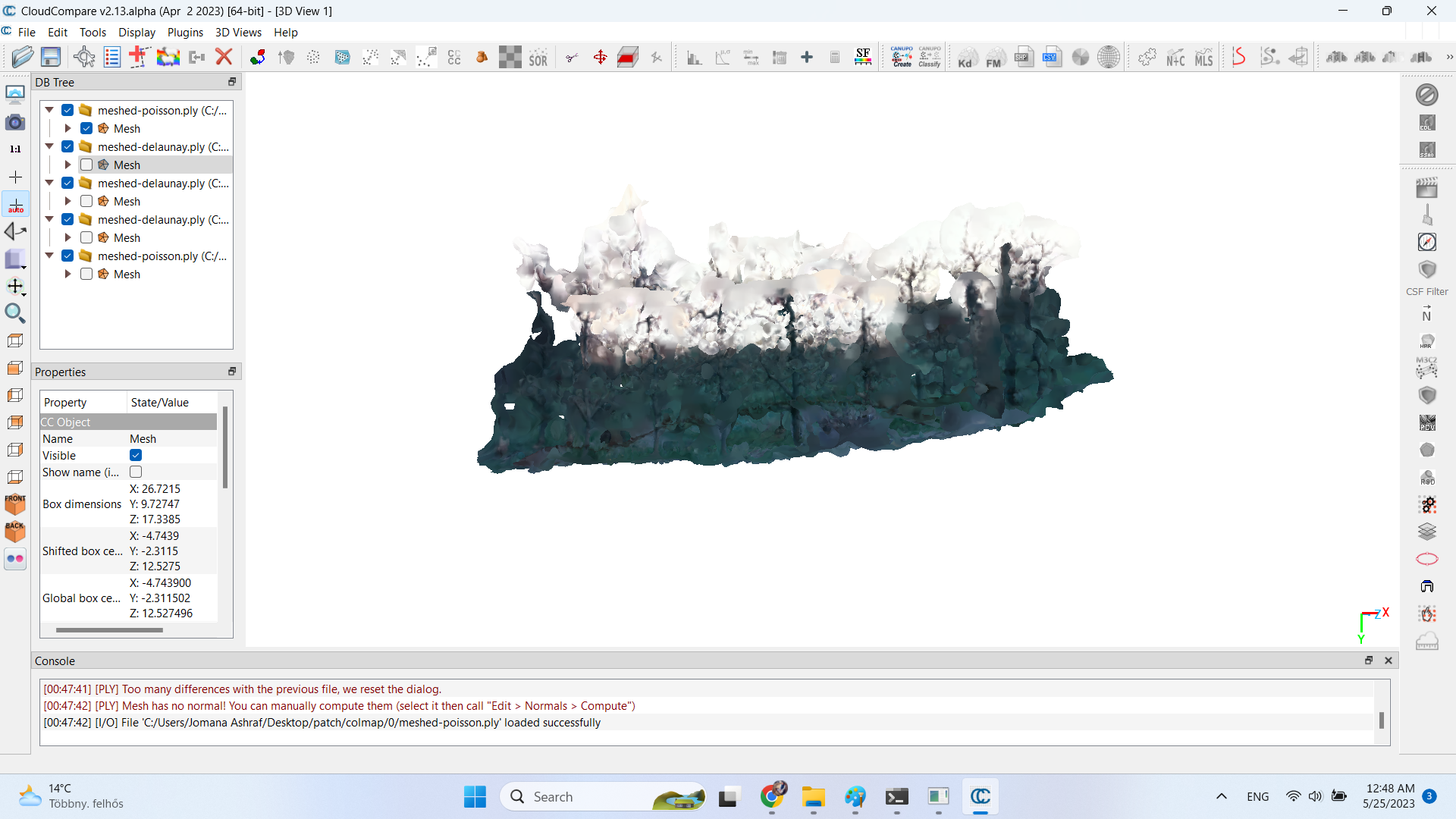Image resolution: width=1456 pixels, height=819 pixels.
Task: Check the Mesh visibility under meshed-delaunay.ply
Action: tap(86, 165)
